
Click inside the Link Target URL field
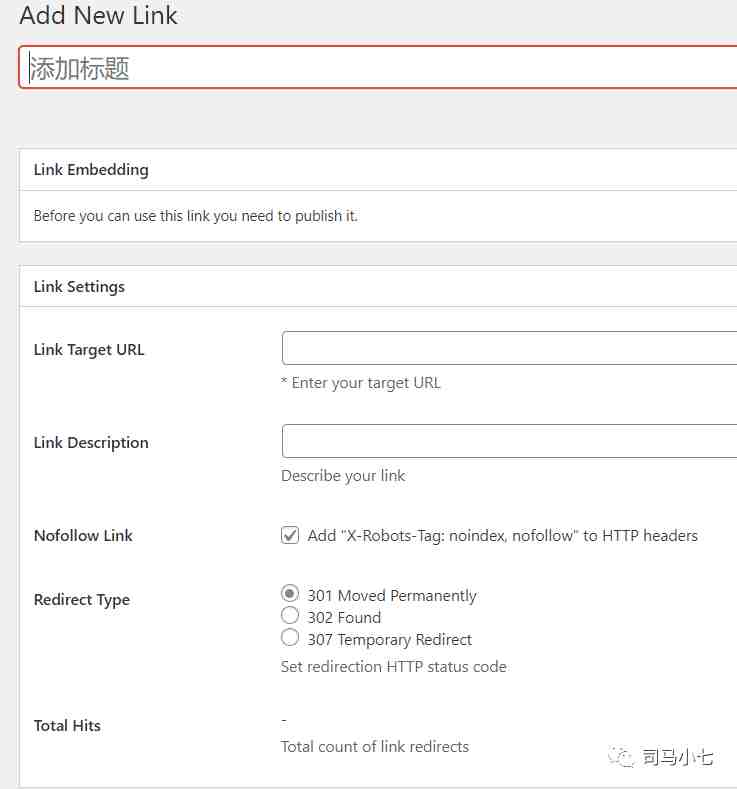(510, 348)
